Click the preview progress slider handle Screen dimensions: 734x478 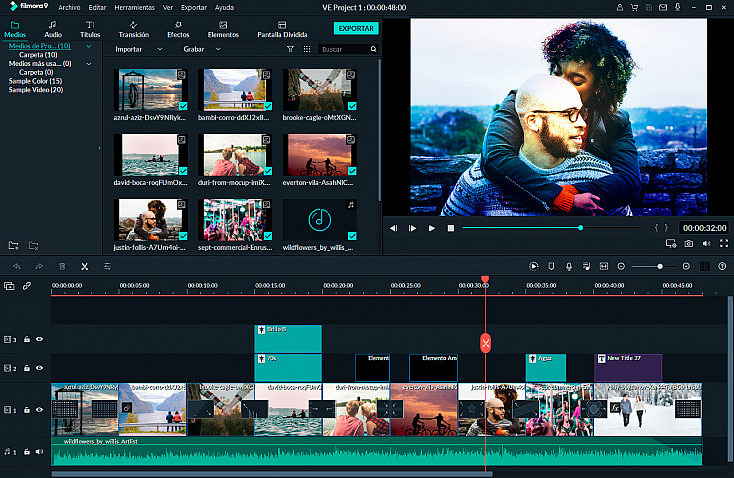pyautogui.click(x=580, y=228)
